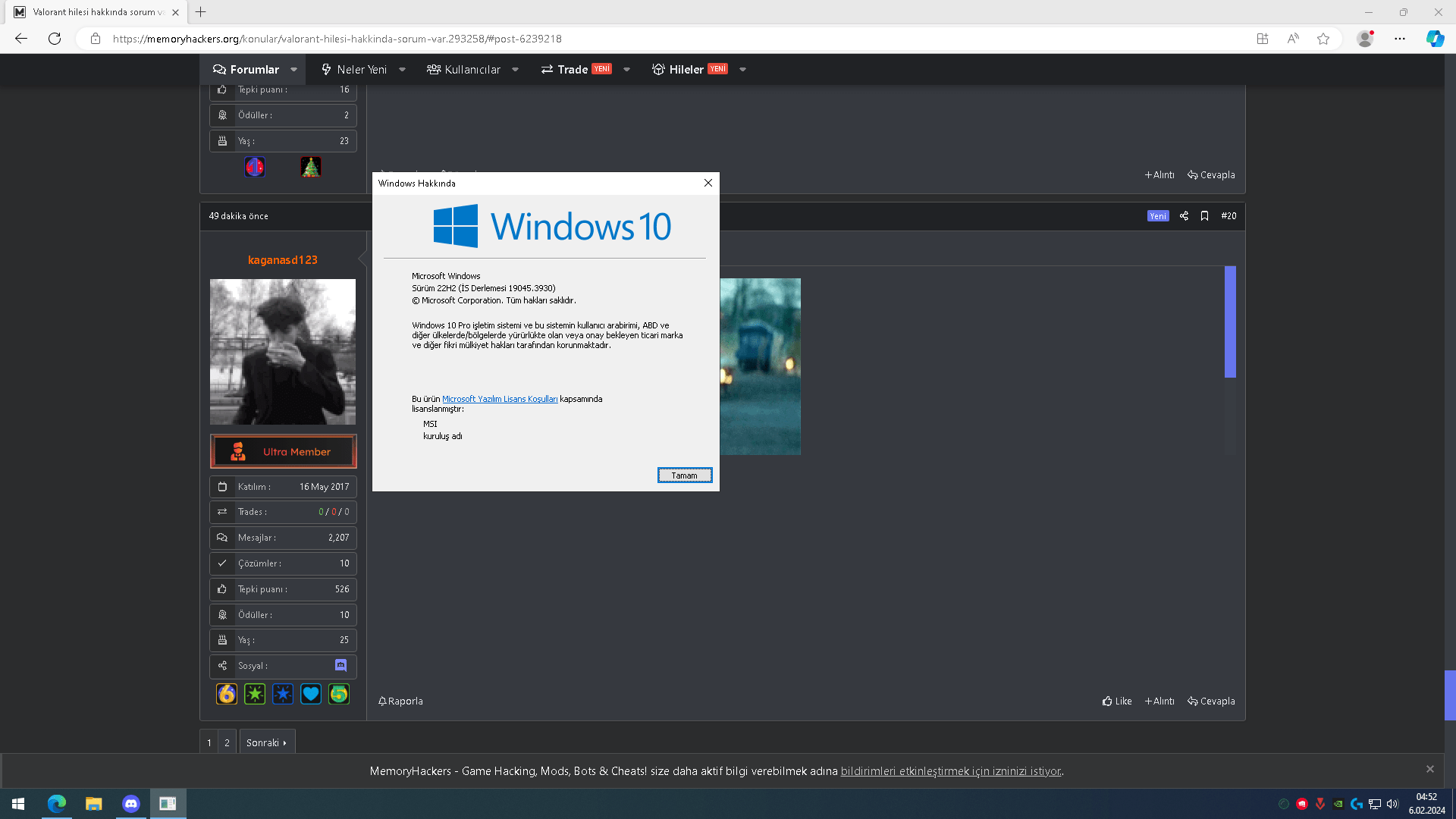Open kaganasd123's Discord social icon
The width and height of the screenshot is (1456, 819).
click(x=340, y=665)
